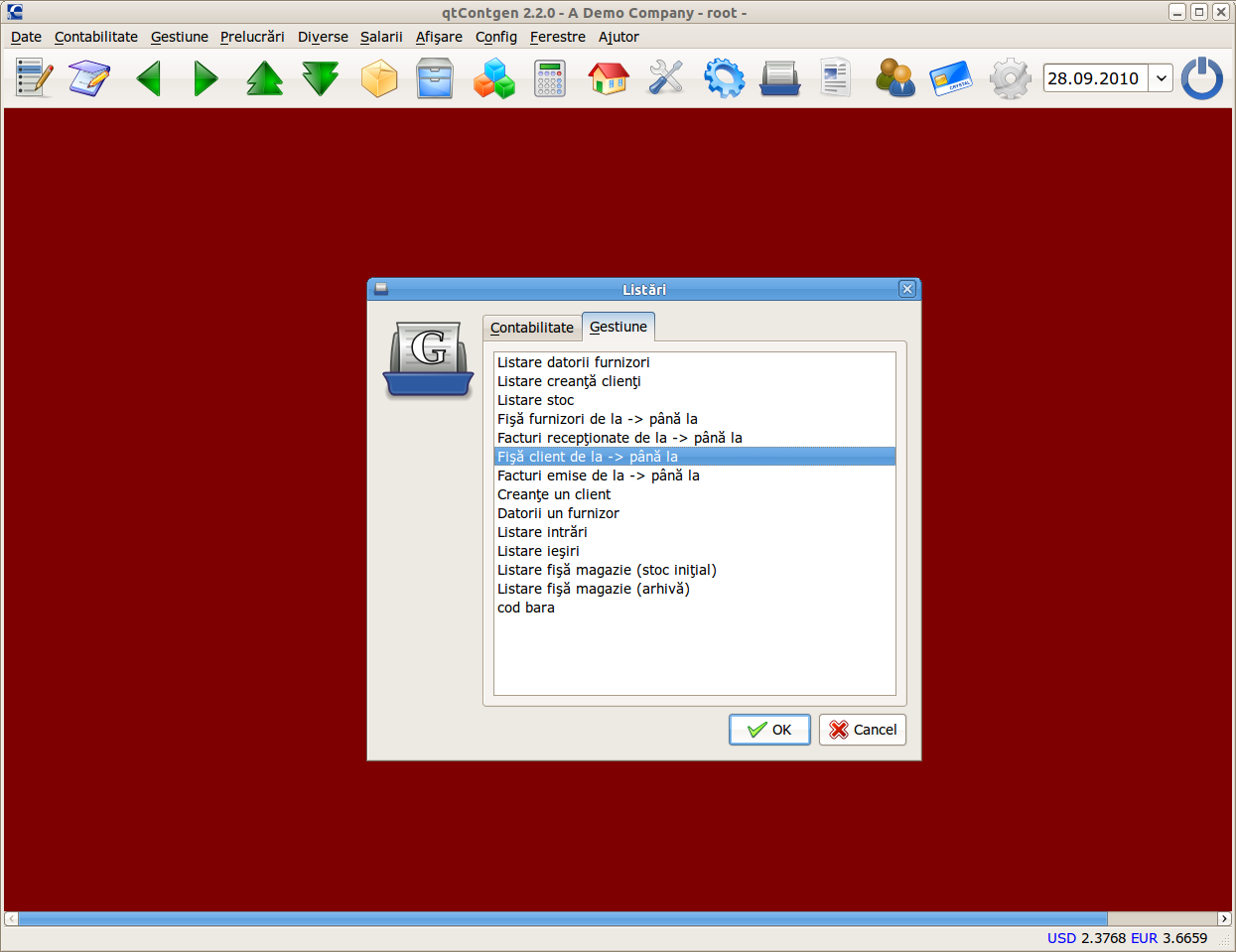Click the colored cubes icon
The height and width of the screenshot is (952, 1236).
tap(493, 77)
